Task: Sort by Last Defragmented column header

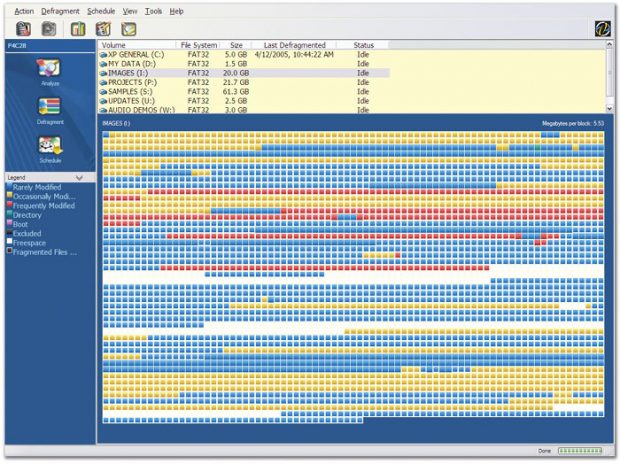Action: (x=294, y=45)
